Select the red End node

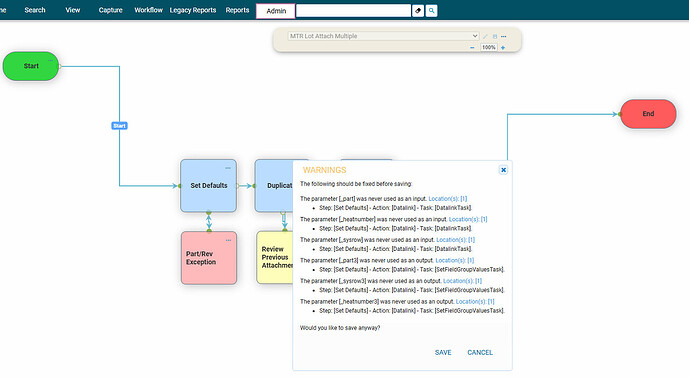[648, 114]
